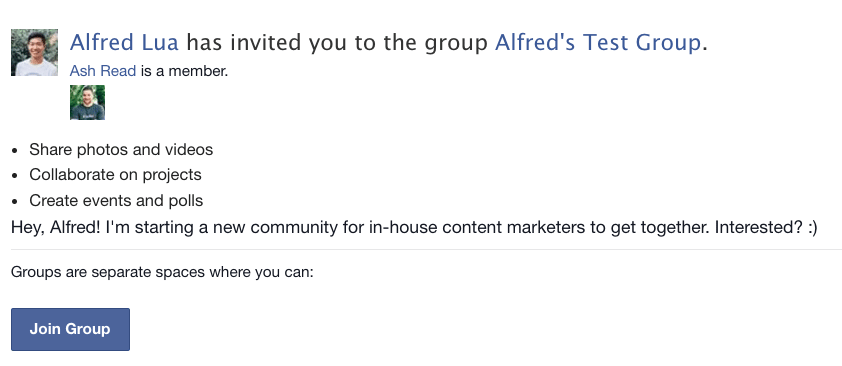Click the bullet dot before 'Share photos'
842x366 pixels.
16,150
